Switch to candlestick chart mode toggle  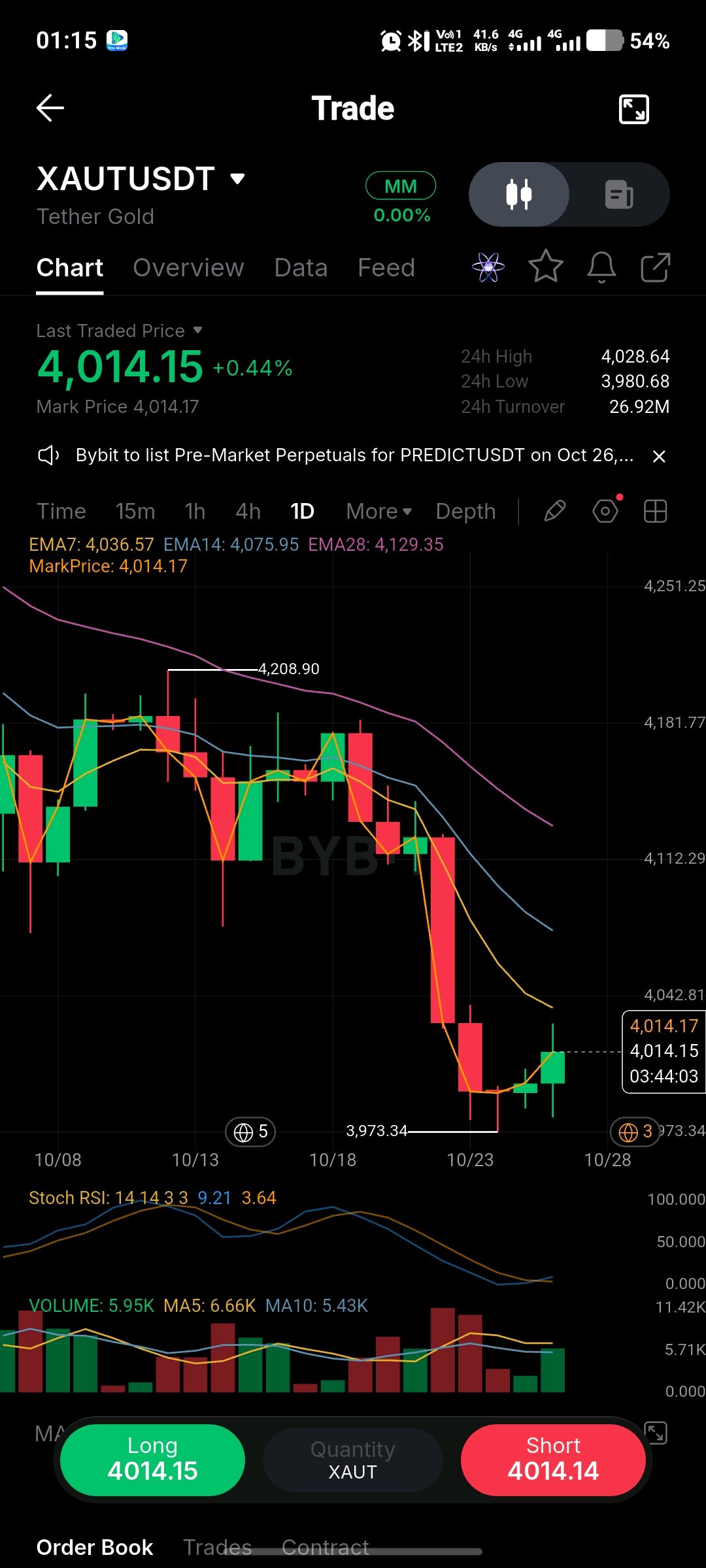pyautogui.click(x=519, y=194)
